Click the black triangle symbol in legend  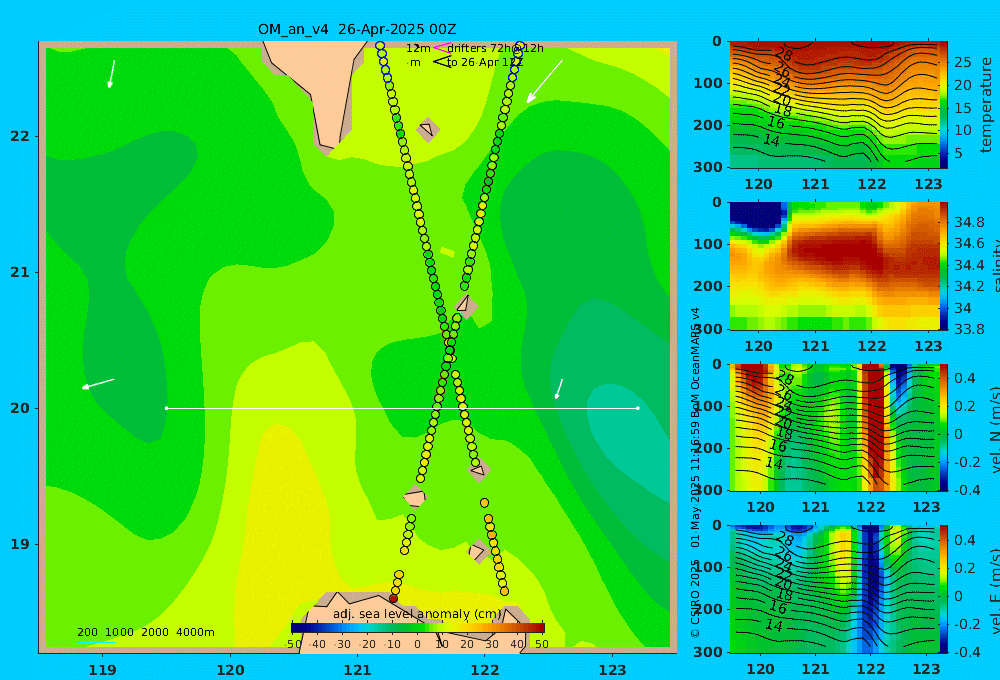[x=442, y=62]
